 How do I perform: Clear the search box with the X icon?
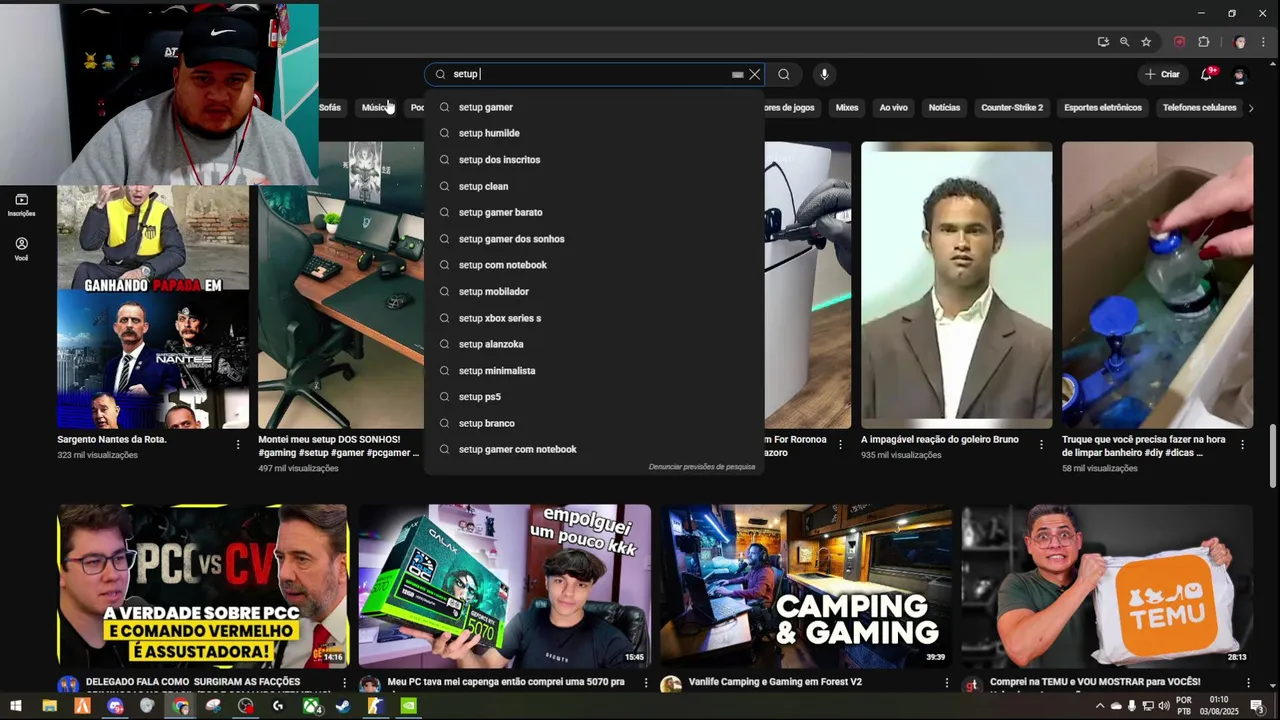pyautogui.click(x=755, y=74)
